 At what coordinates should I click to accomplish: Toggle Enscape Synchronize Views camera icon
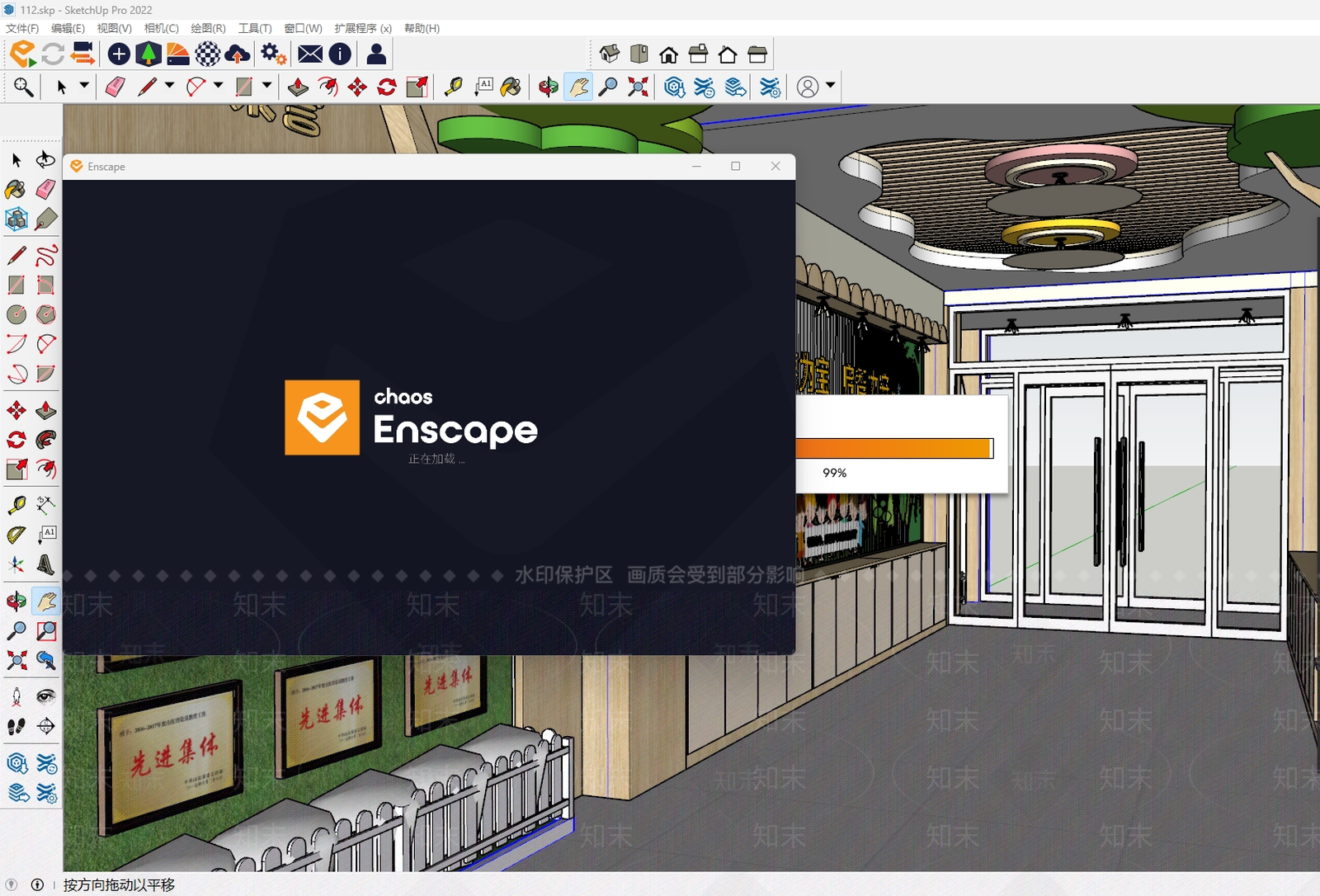point(82,54)
